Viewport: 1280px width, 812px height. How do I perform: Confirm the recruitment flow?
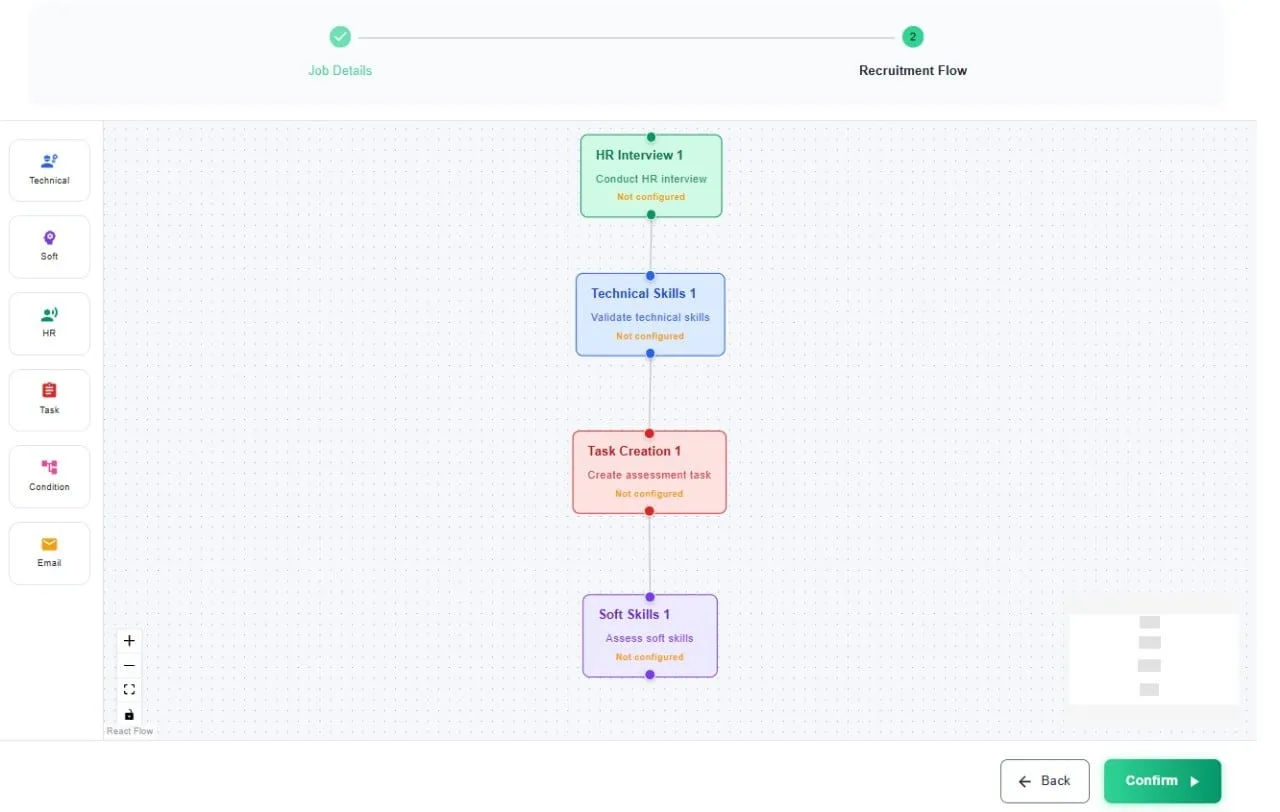[1162, 781]
